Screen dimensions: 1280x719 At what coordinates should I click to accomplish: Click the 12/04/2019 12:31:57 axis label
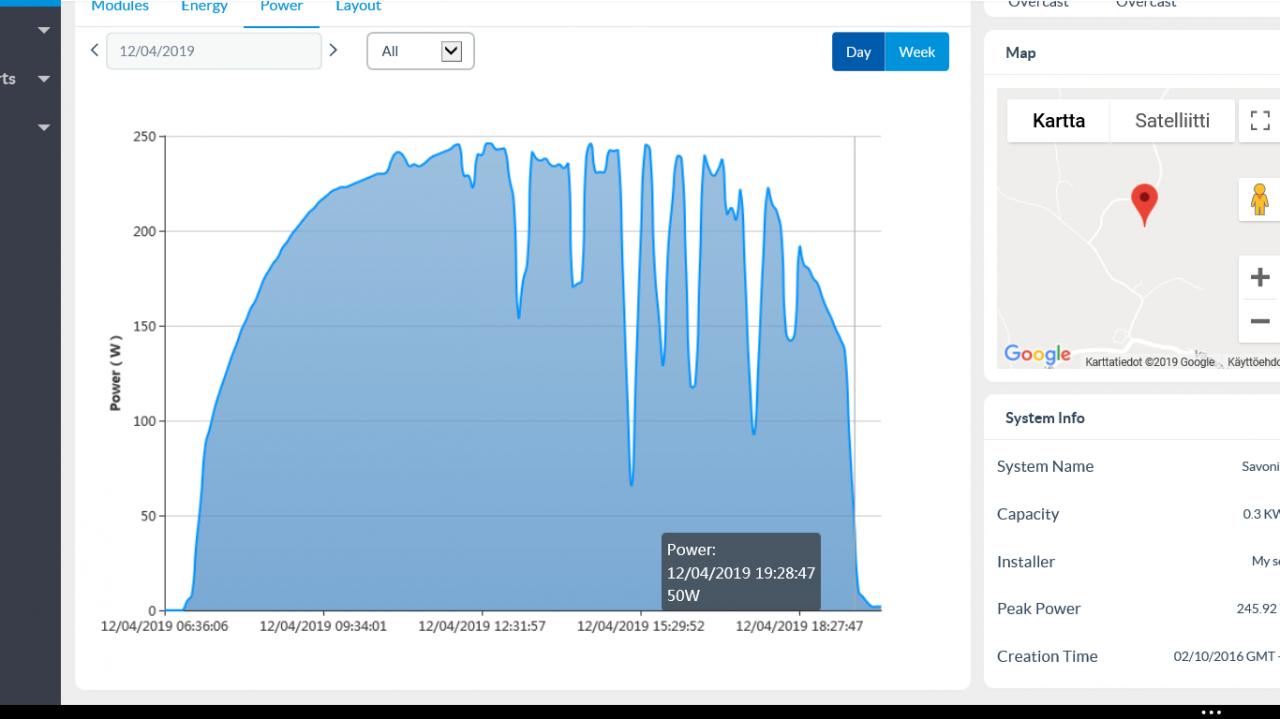click(x=482, y=626)
